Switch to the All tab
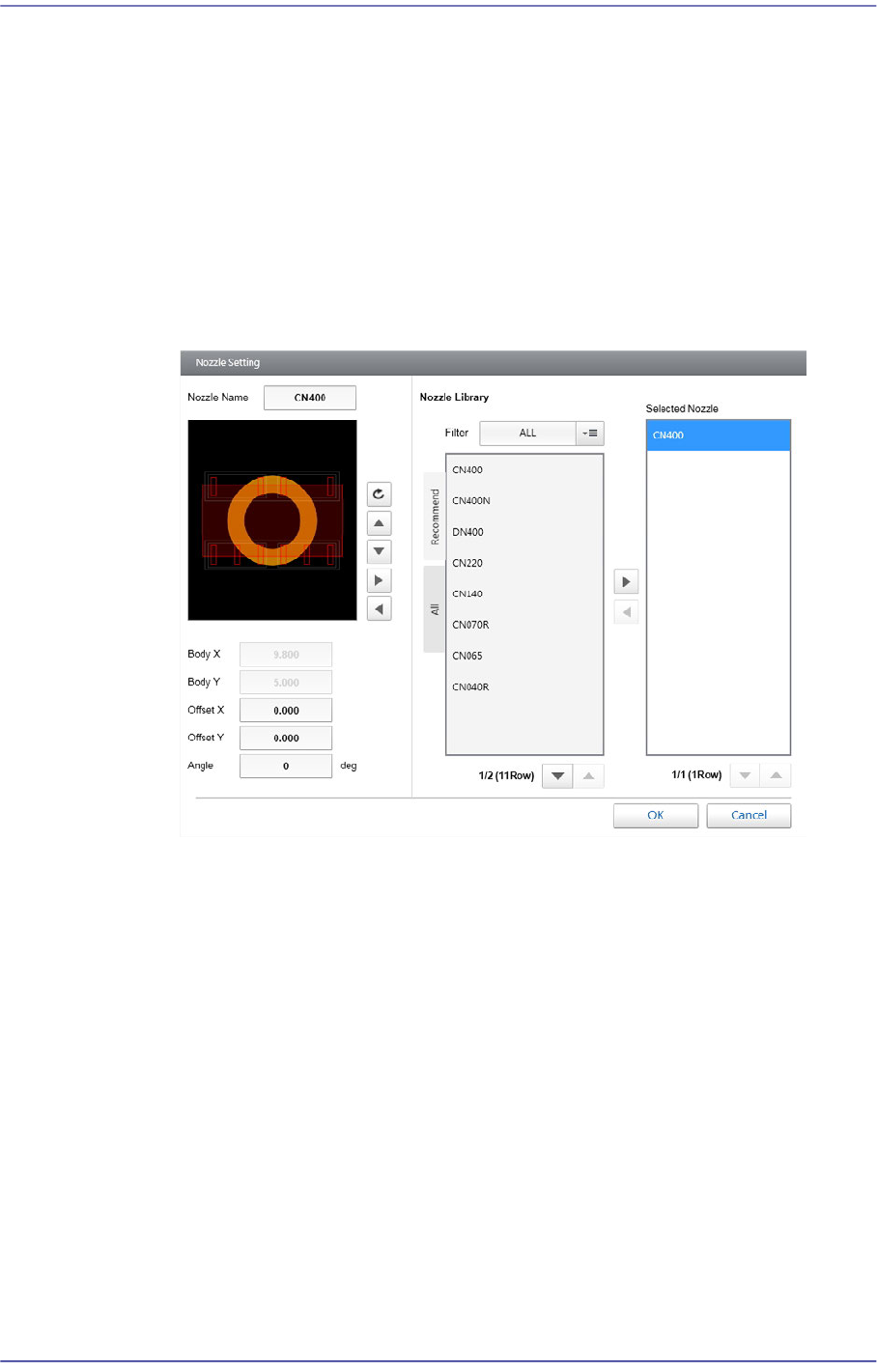 pos(435,609)
